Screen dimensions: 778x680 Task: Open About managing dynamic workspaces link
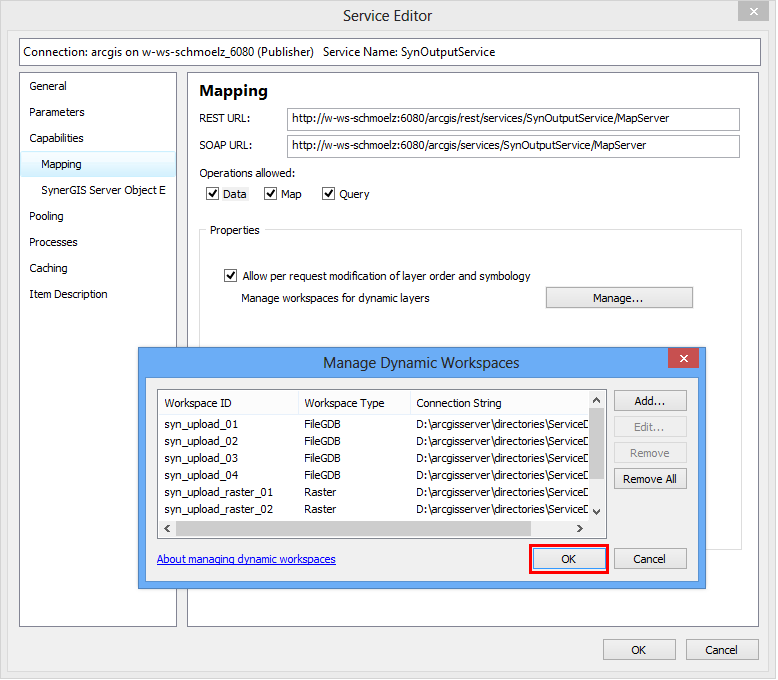246,559
